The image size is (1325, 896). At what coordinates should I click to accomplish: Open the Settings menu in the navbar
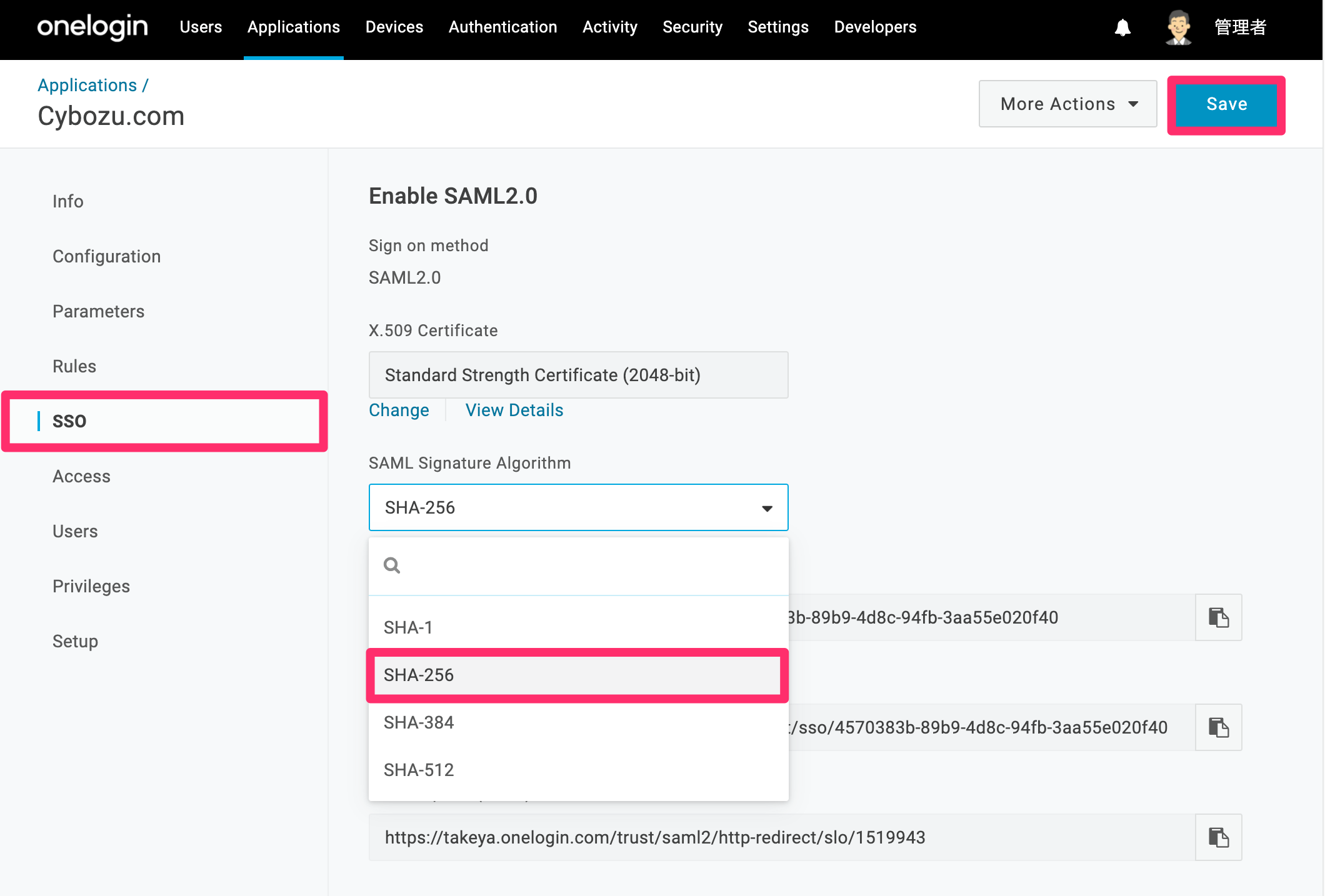point(778,27)
